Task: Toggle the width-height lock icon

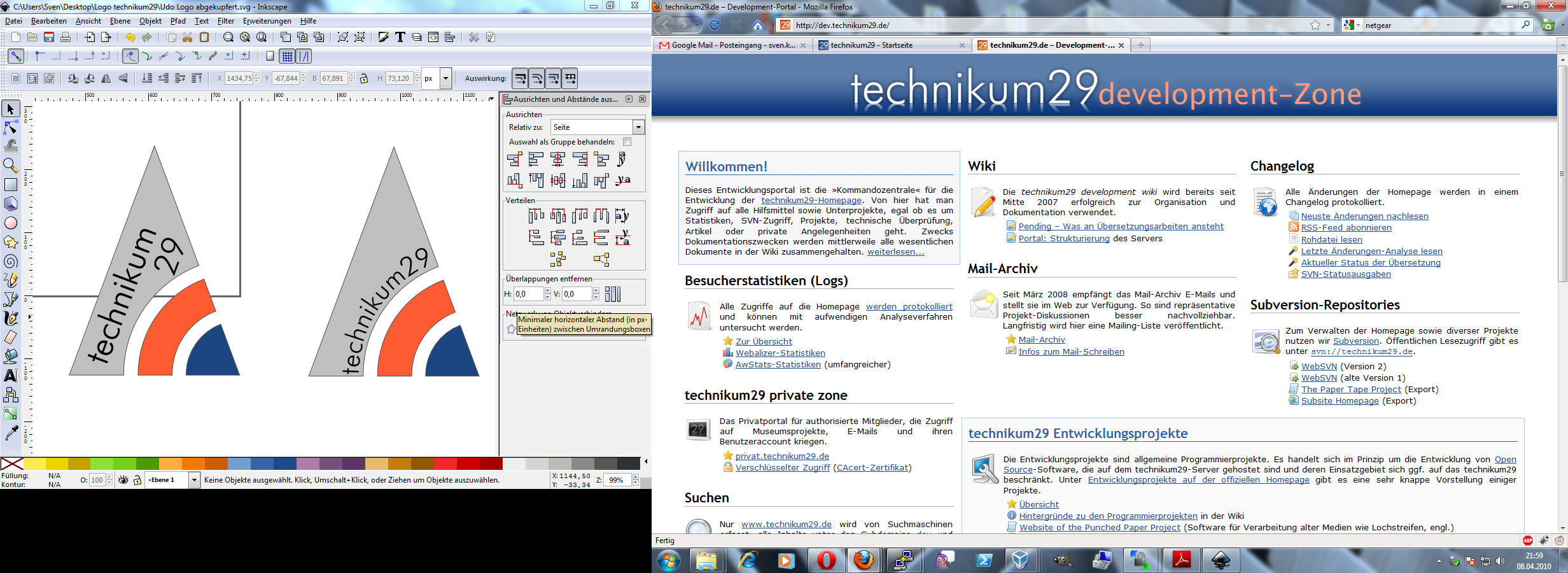Action: click(x=364, y=78)
